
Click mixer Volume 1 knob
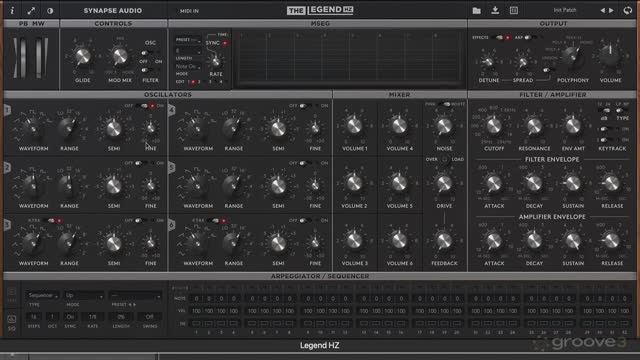(354, 126)
